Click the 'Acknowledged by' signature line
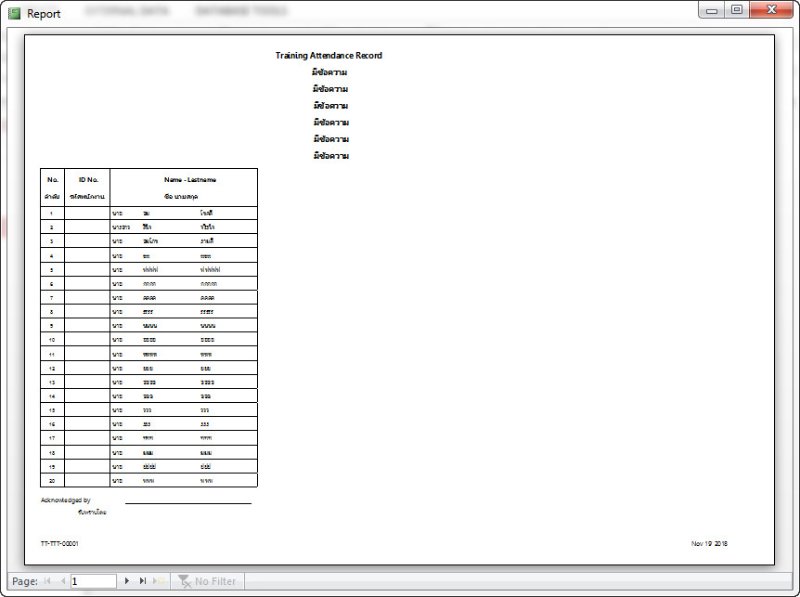 click(188, 503)
